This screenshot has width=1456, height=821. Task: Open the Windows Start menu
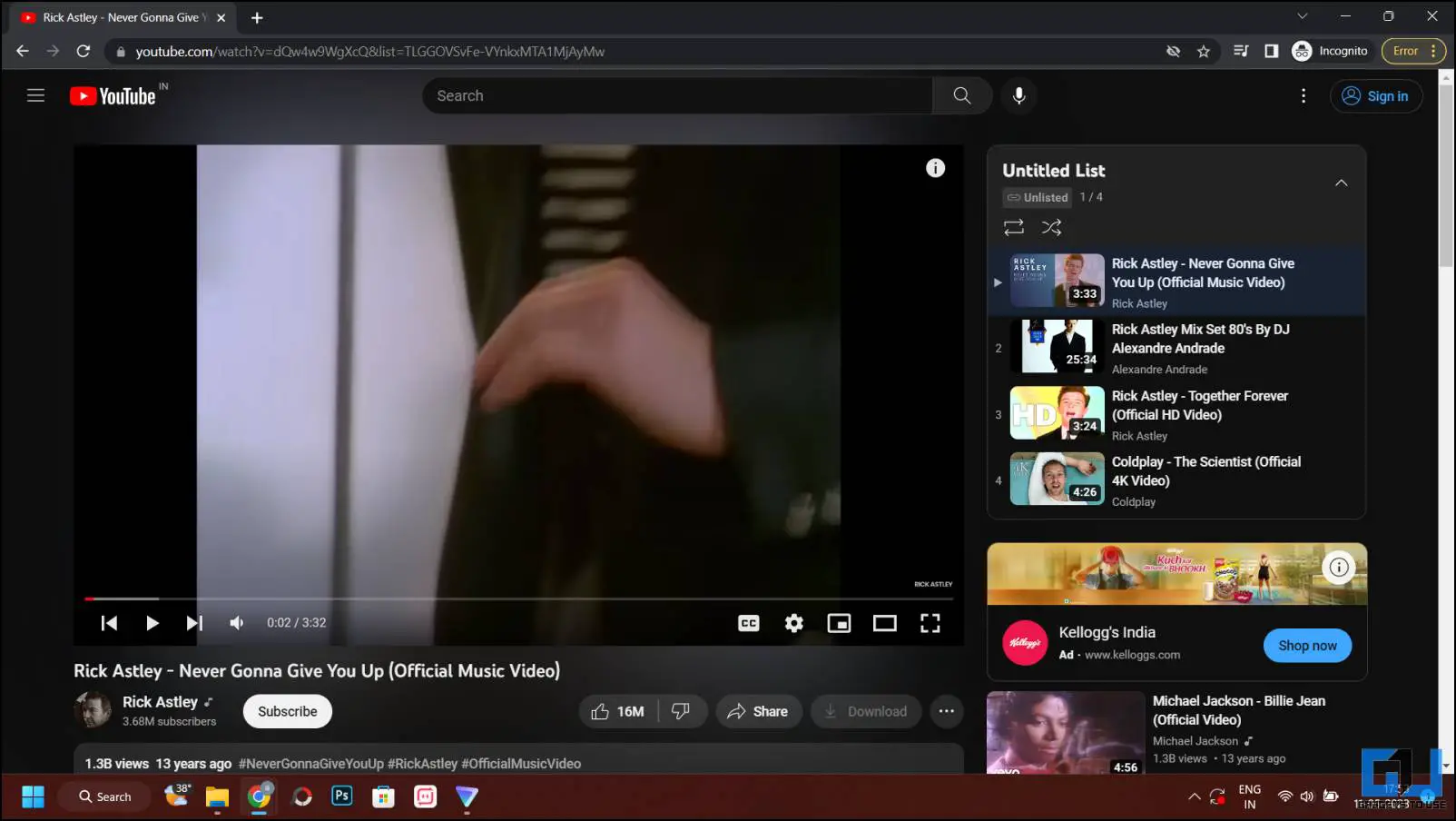[33, 796]
